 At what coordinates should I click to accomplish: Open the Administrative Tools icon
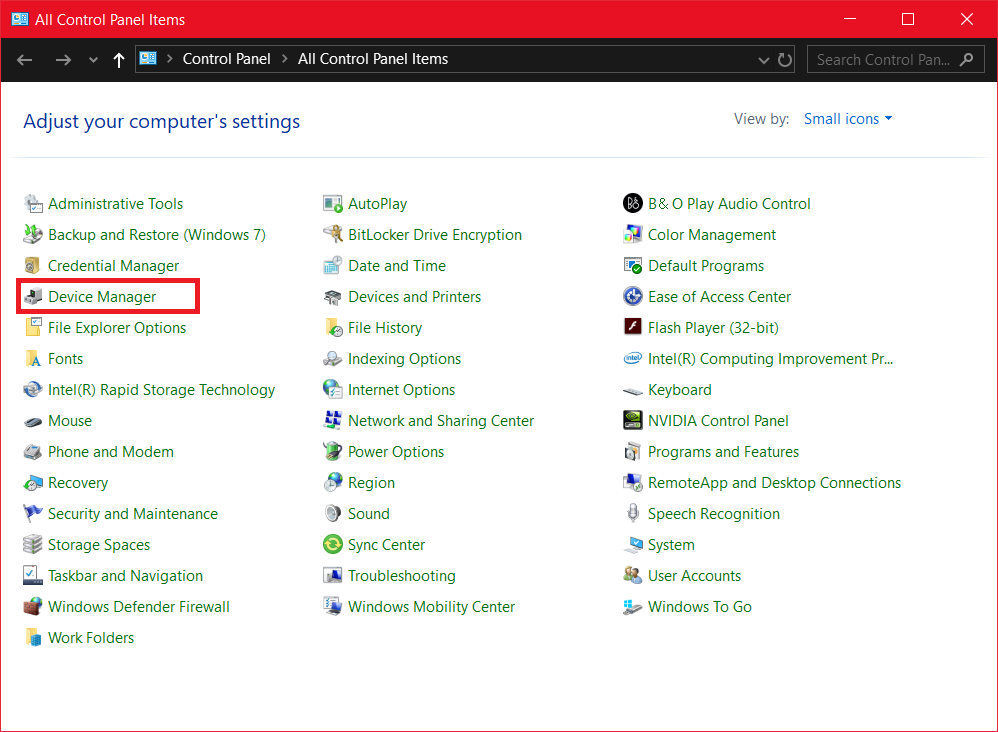pos(33,204)
